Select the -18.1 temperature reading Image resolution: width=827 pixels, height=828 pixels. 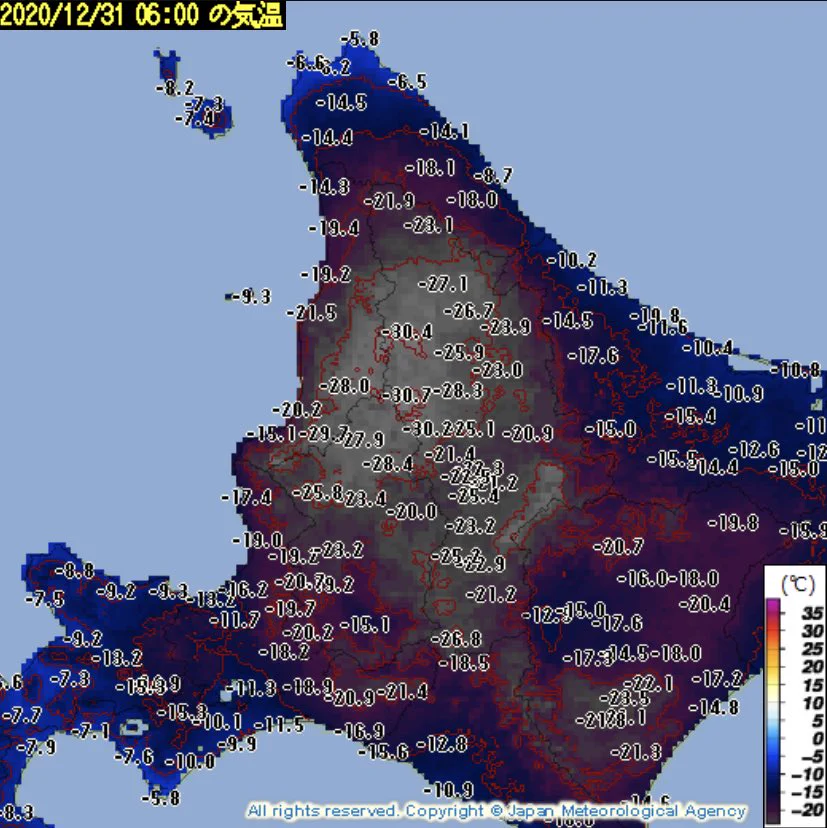pos(430,168)
